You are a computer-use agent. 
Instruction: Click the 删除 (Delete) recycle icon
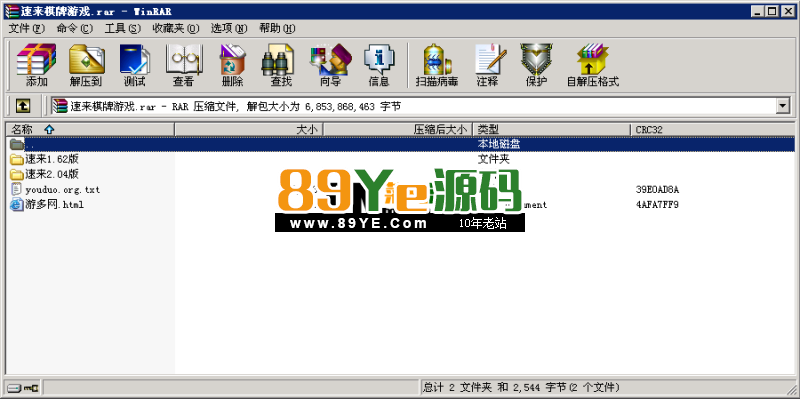[232, 65]
